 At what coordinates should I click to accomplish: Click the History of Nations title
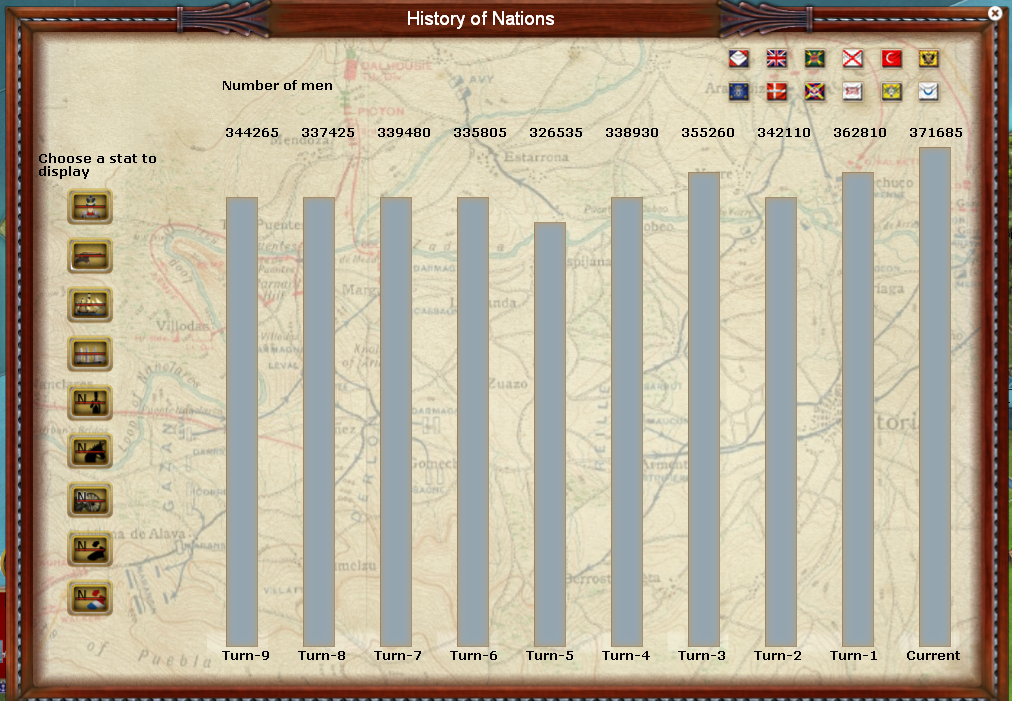[480, 19]
